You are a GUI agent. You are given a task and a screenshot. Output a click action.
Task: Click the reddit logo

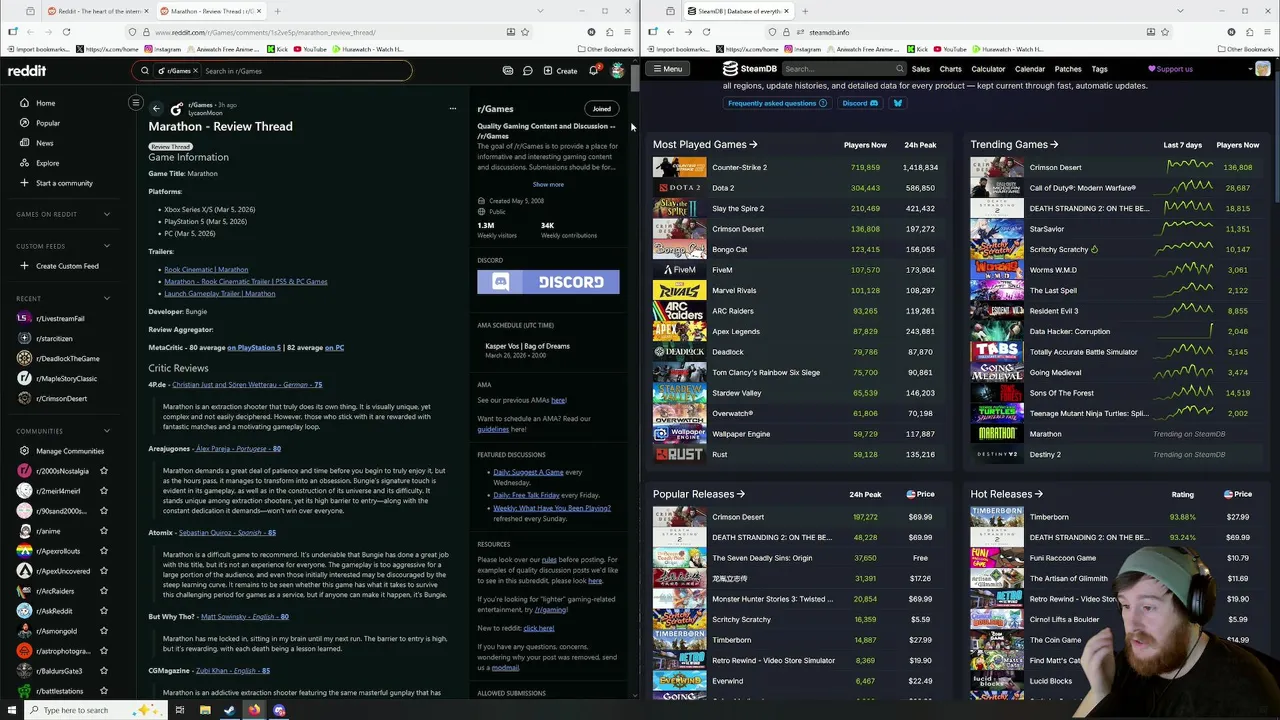click(27, 71)
